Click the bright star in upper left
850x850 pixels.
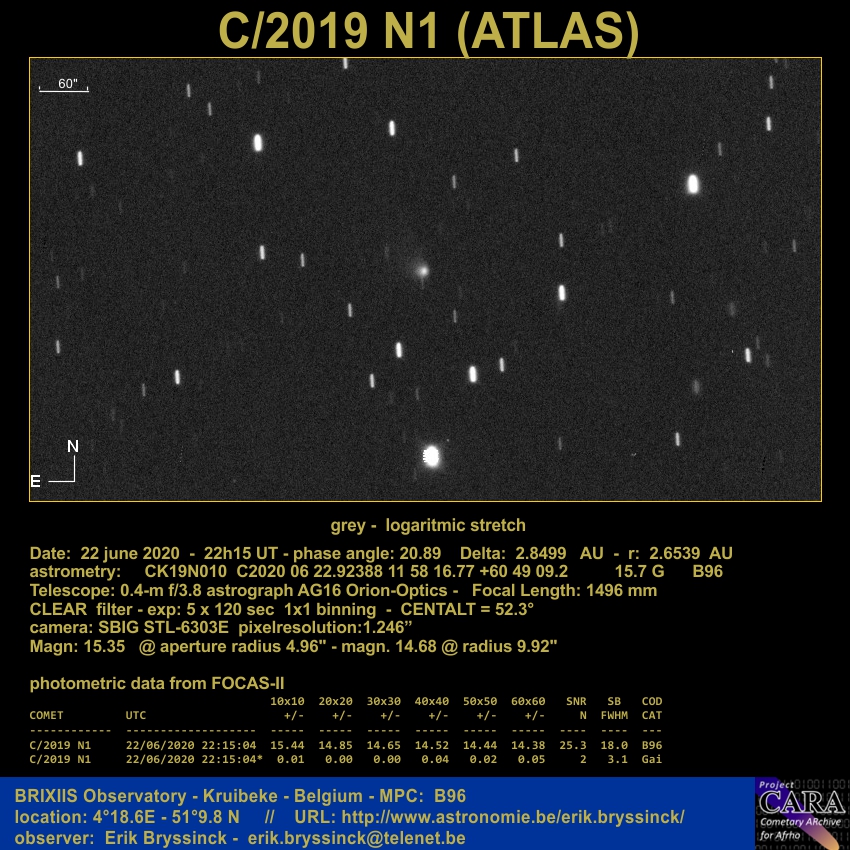[x=257, y=143]
